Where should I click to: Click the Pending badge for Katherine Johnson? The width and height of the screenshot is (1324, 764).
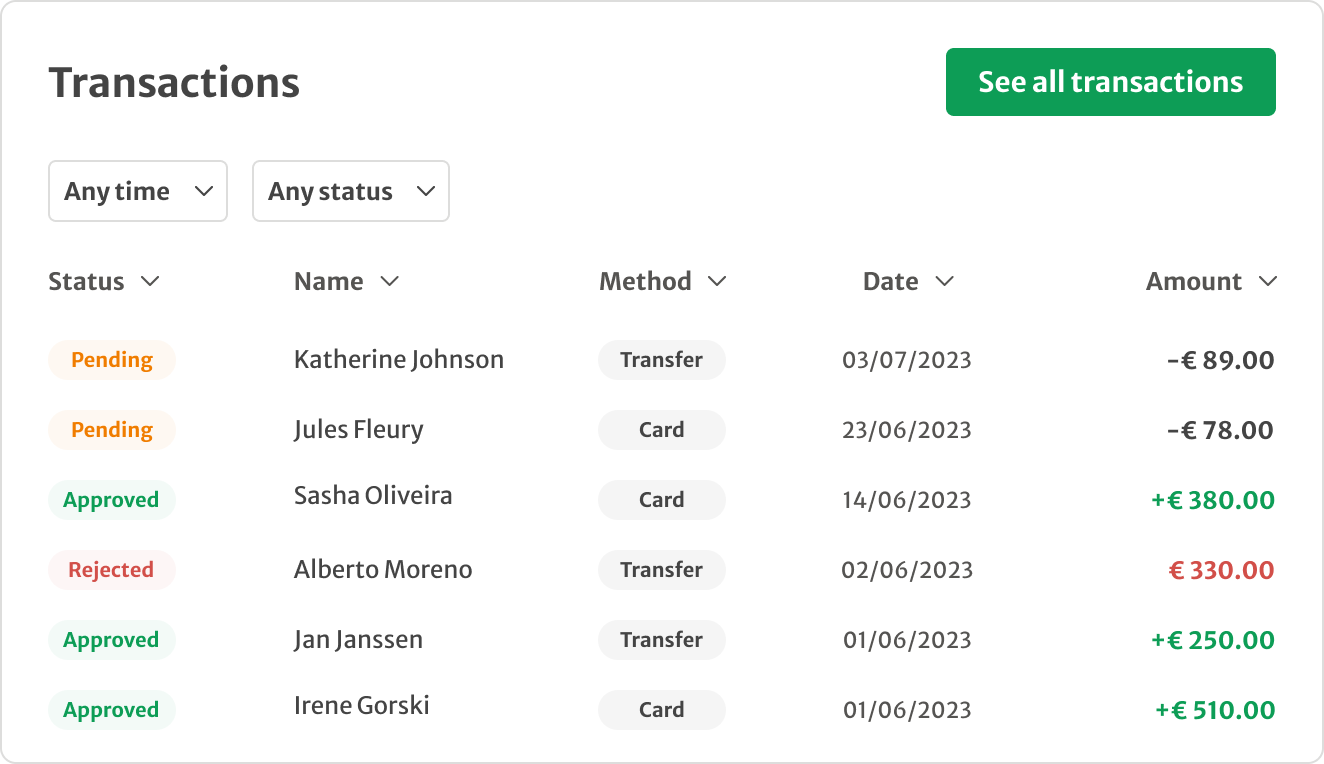pyautogui.click(x=112, y=360)
